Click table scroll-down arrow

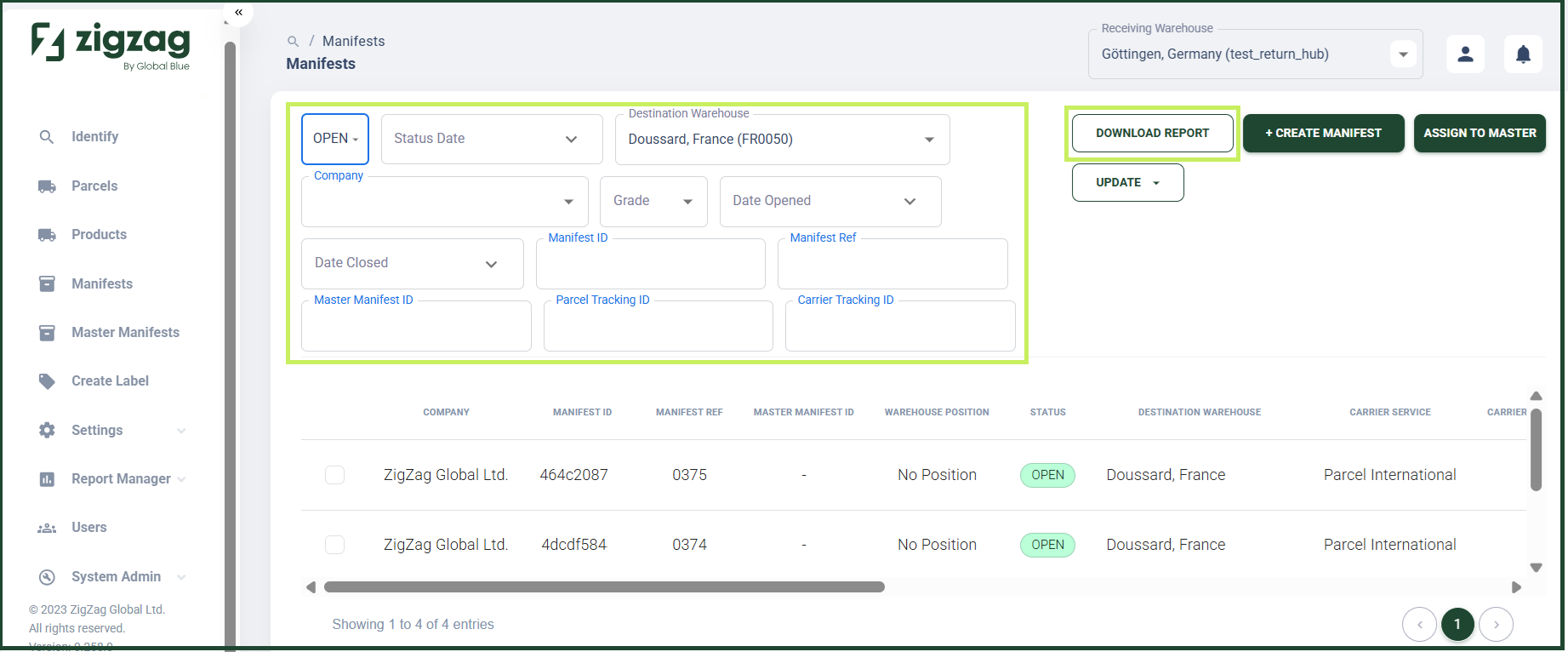[1536, 568]
